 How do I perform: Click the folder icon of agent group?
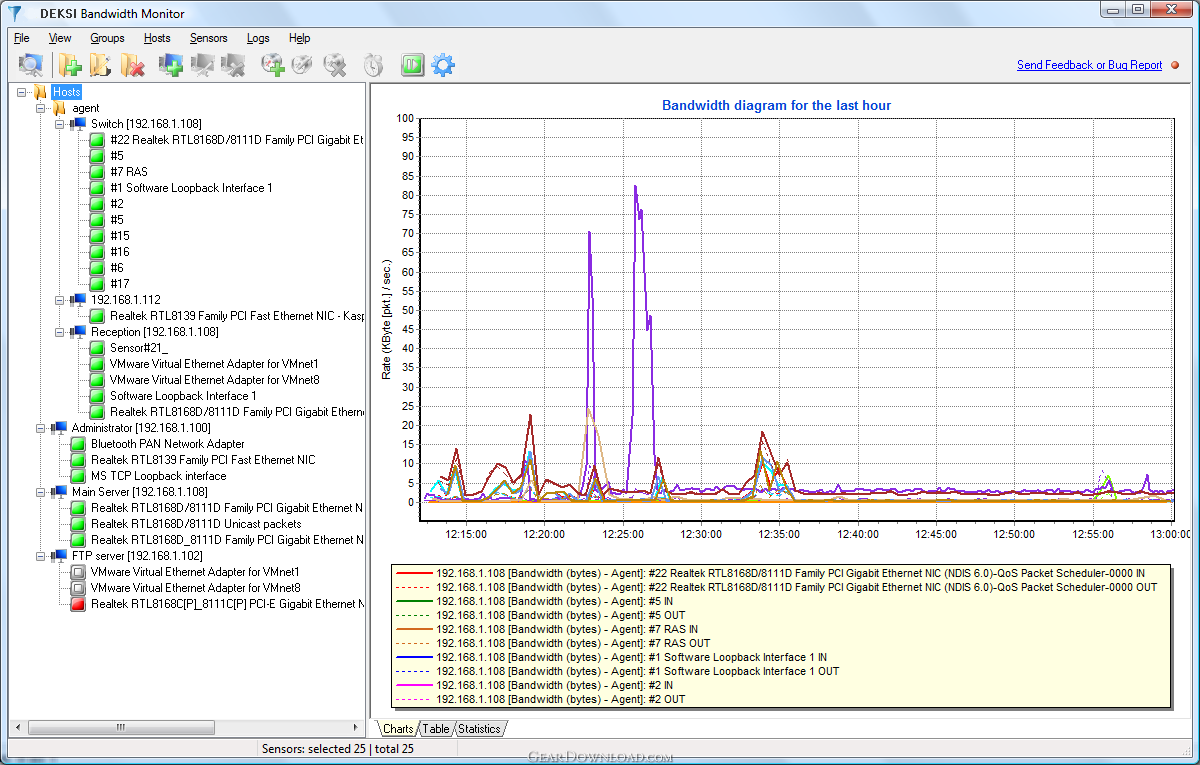click(59, 108)
